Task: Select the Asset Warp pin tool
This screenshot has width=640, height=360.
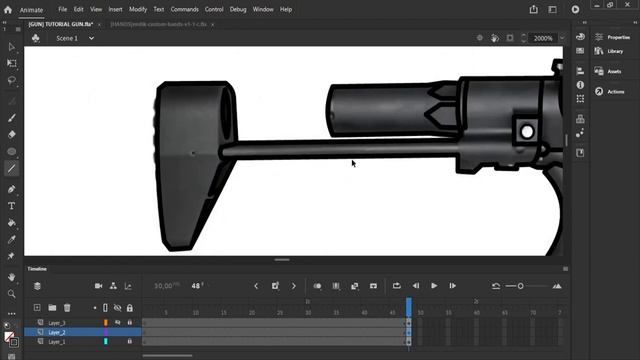Action: point(11,256)
